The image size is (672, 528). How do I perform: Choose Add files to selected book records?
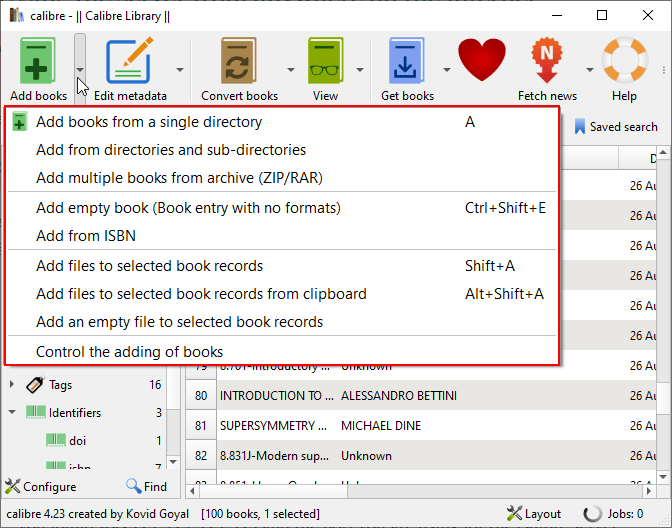click(282, 266)
